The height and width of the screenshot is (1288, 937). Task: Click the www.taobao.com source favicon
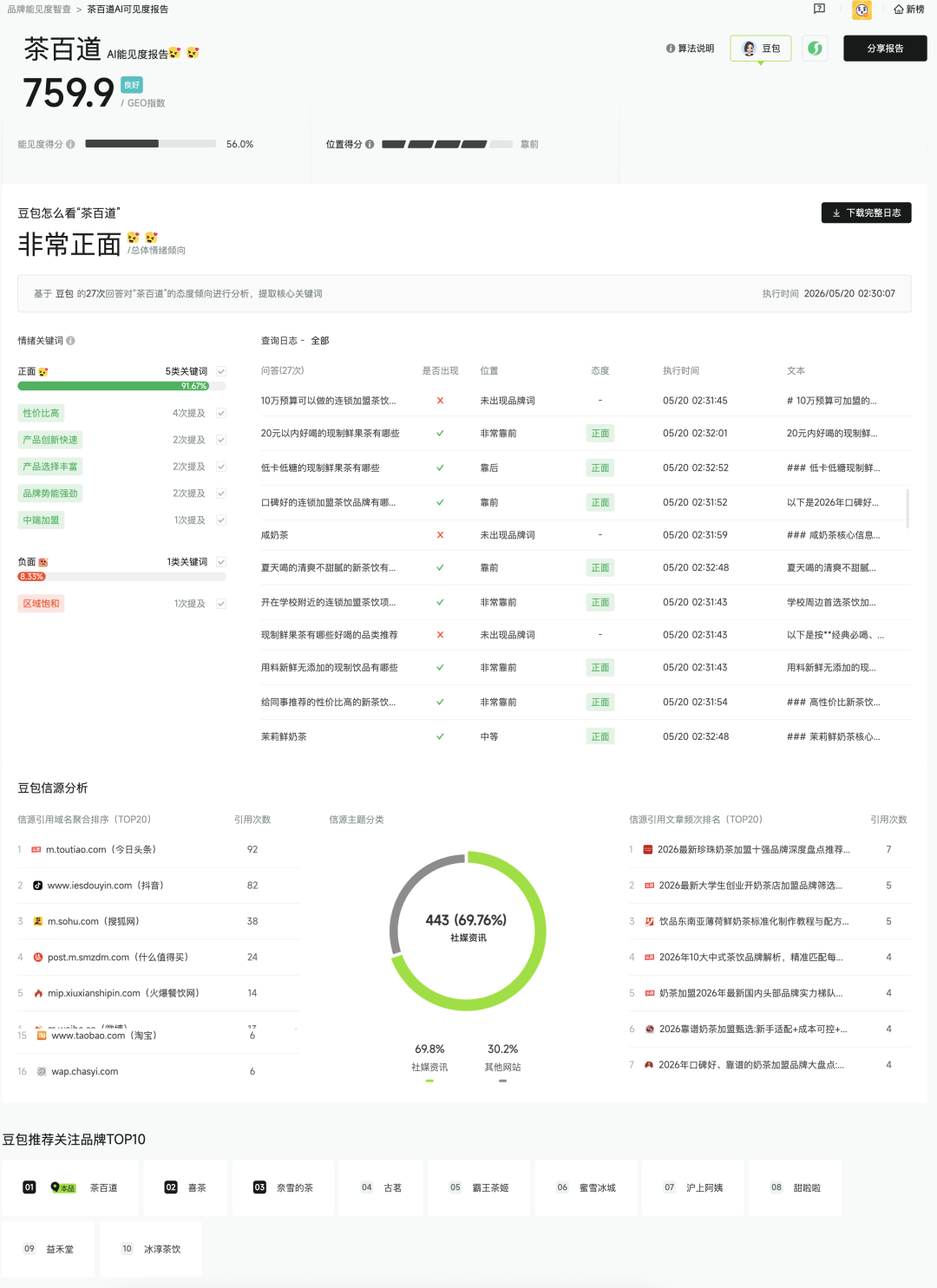(42, 1036)
